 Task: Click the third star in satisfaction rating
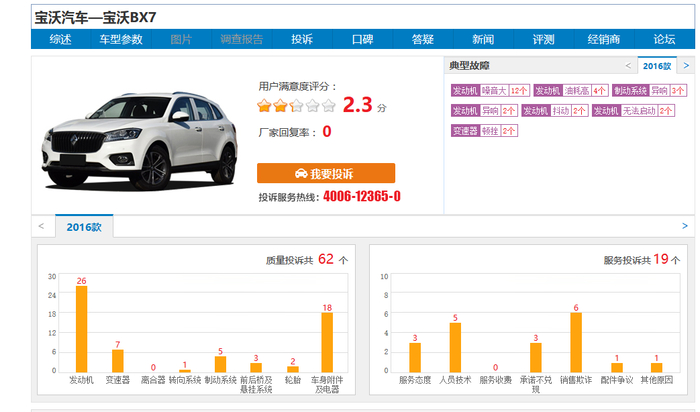click(x=296, y=106)
